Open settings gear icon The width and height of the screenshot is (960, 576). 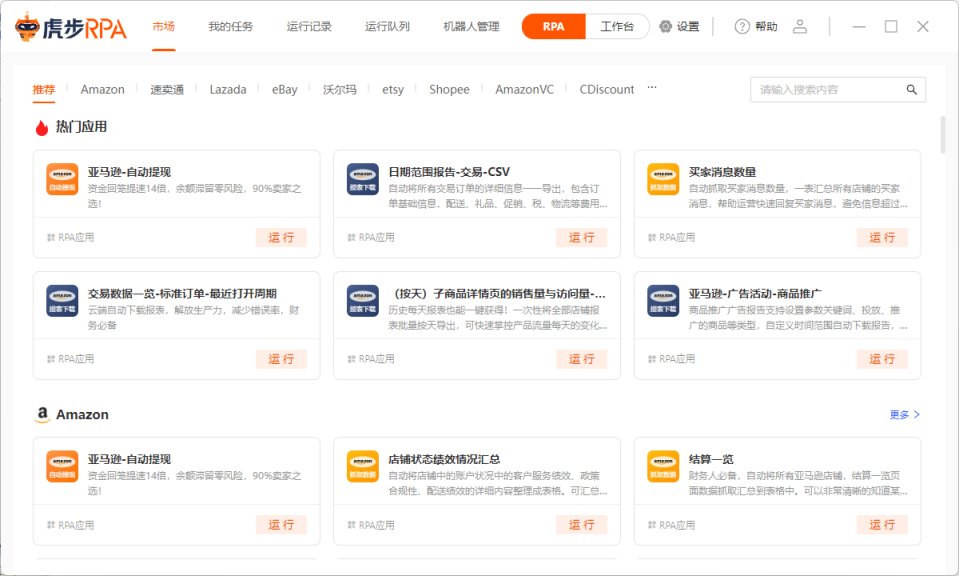pyautogui.click(x=666, y=26)
